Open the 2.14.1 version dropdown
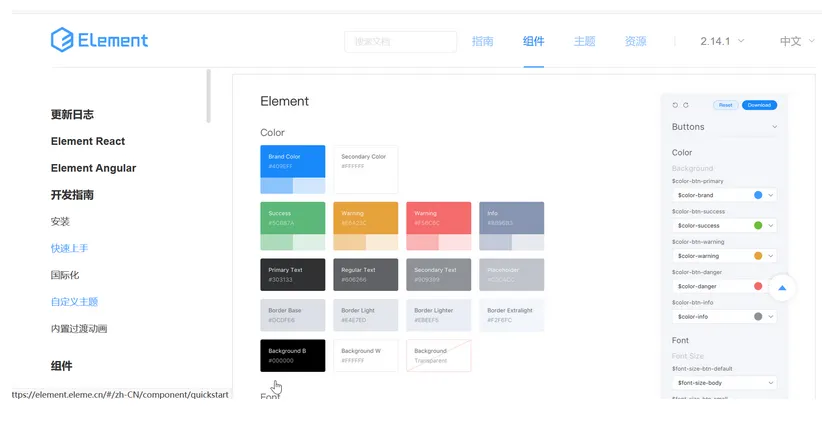Image resolution: width=822 pixels, height=438 pixels. [x=722, y=41]
